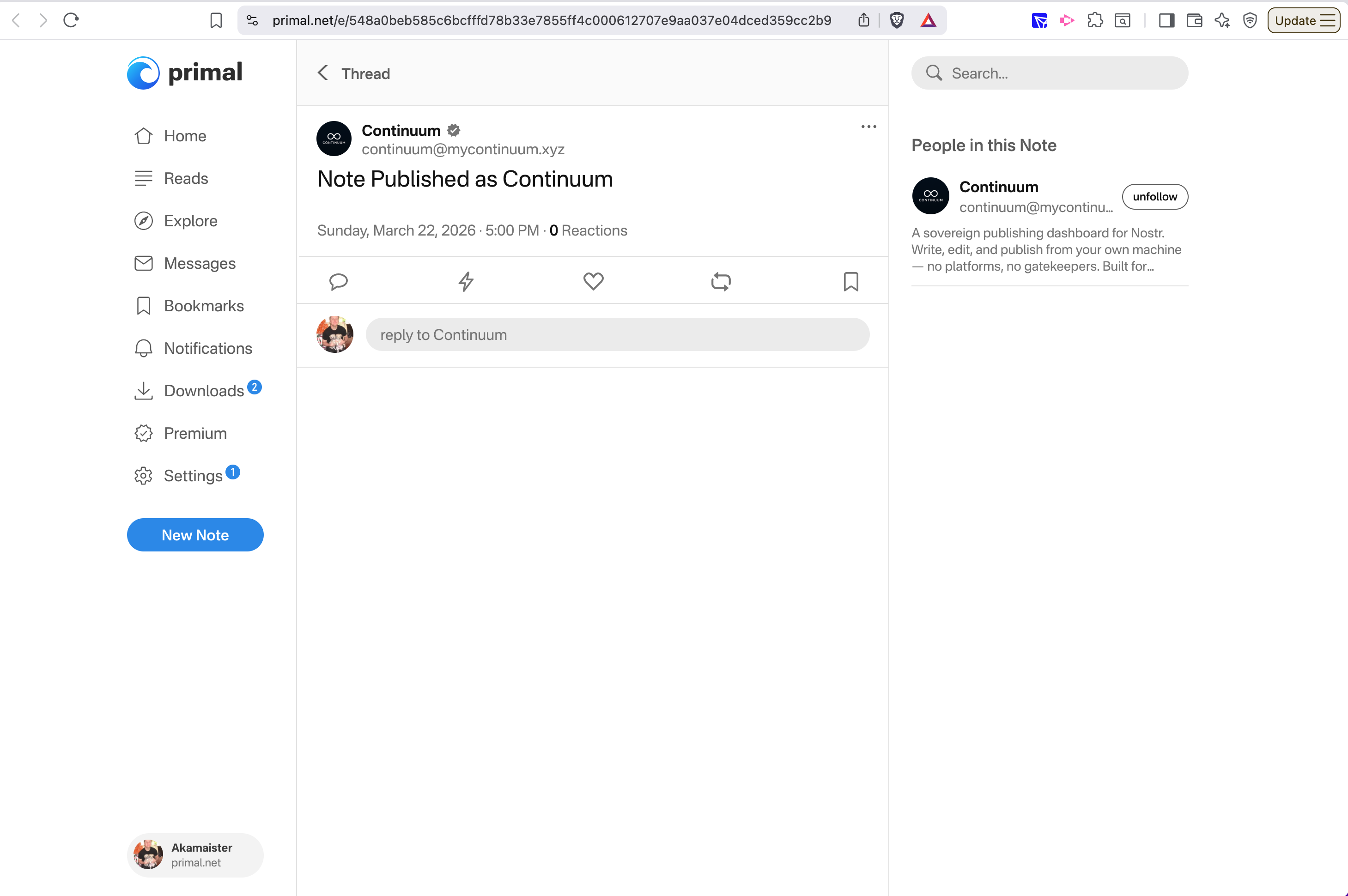Unfollow Continuum account

coord(1154,197)
